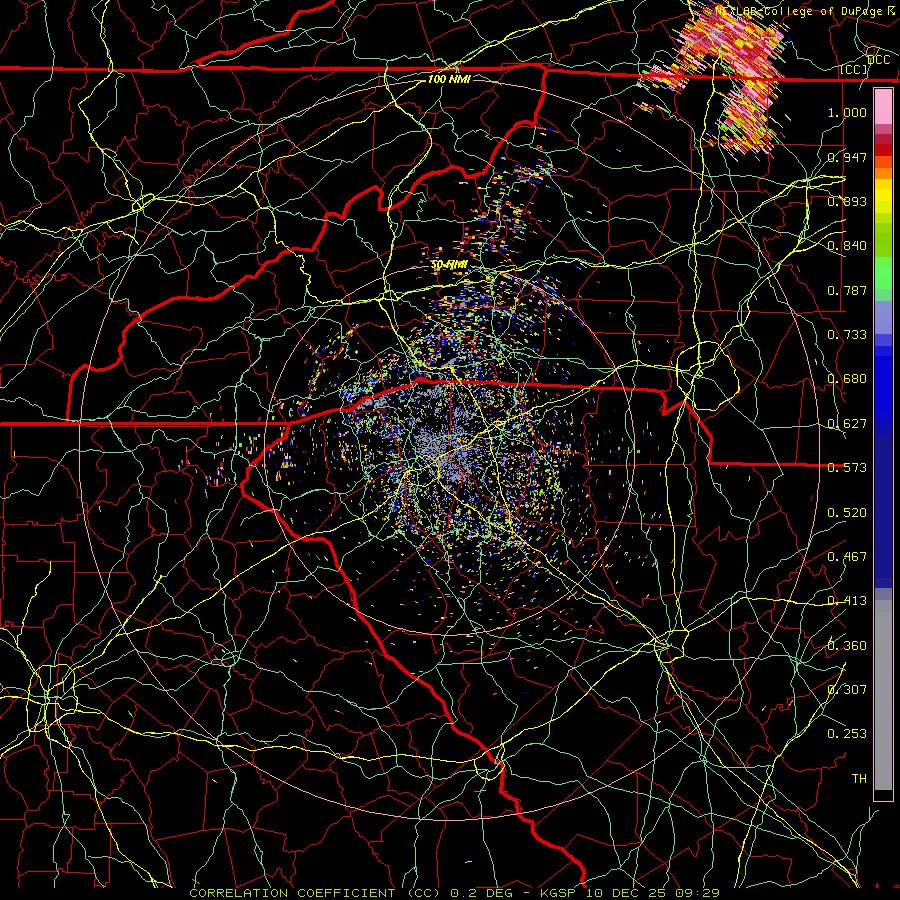
Task: Click the 0.253 color scale value
Action: [x=847, y=734]
